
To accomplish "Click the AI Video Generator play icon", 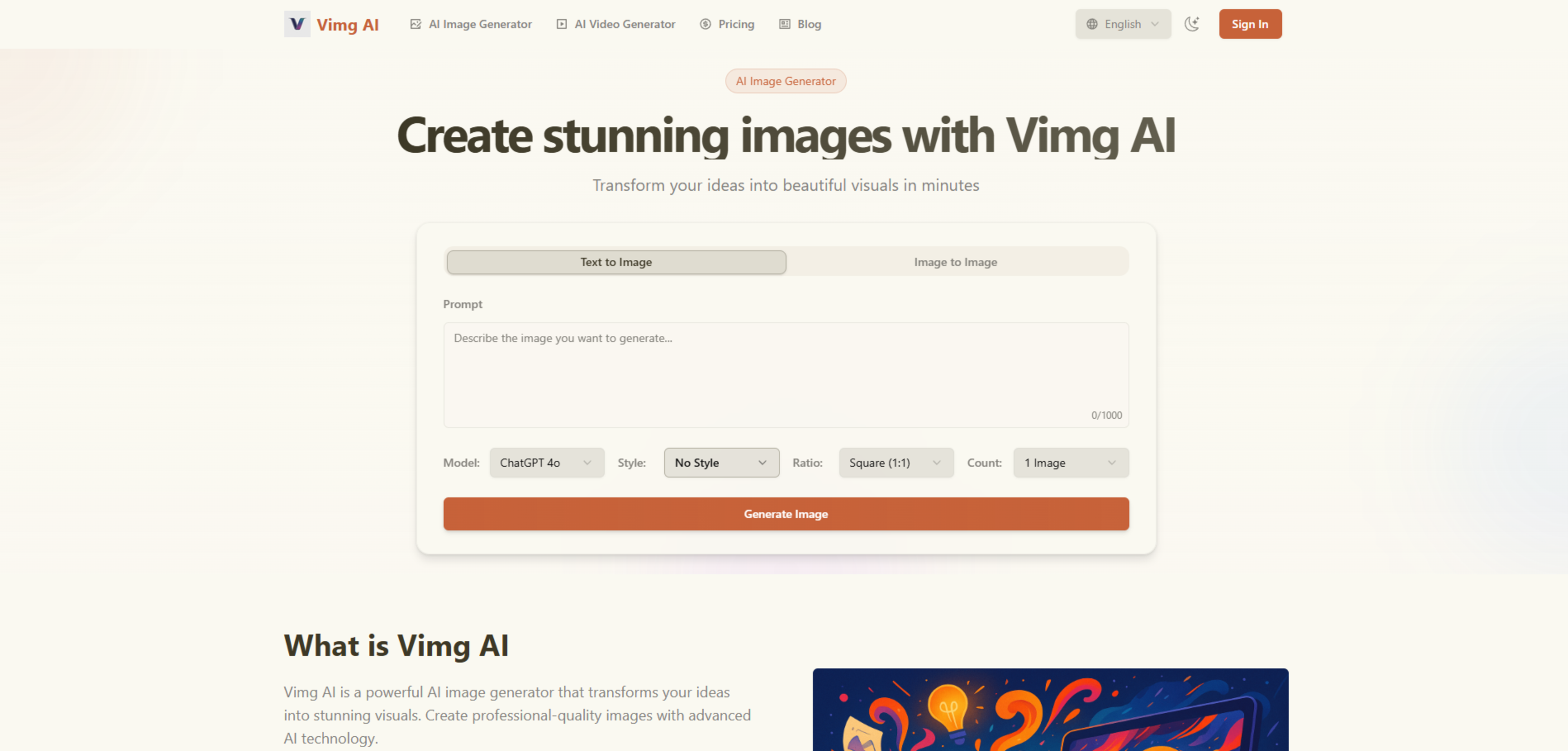I will point(561,25).
